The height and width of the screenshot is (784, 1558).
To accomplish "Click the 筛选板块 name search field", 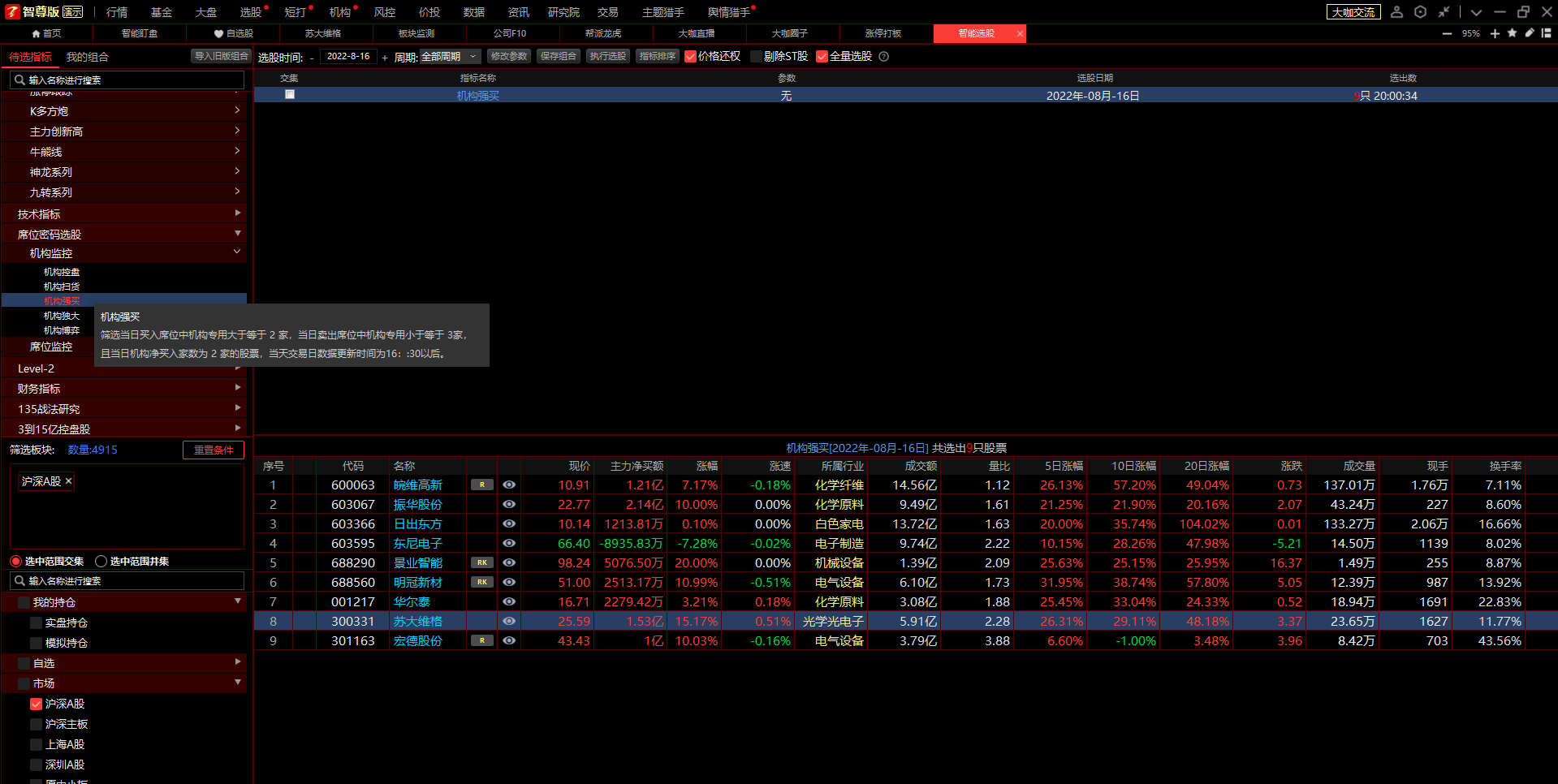I will coord(127,581).
